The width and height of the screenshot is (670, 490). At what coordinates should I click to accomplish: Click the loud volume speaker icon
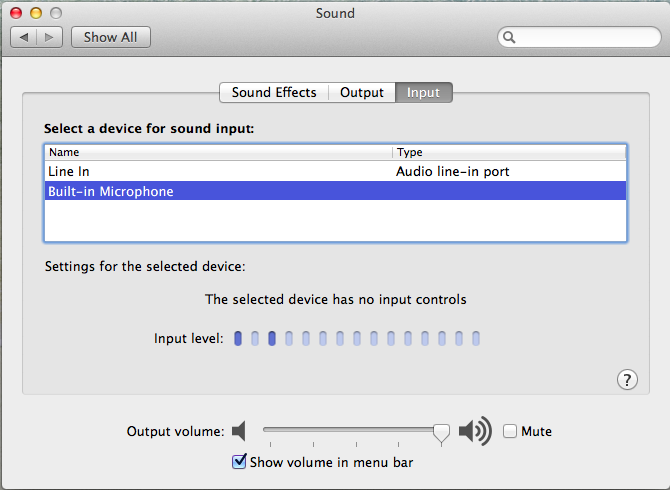coord(475,431)
